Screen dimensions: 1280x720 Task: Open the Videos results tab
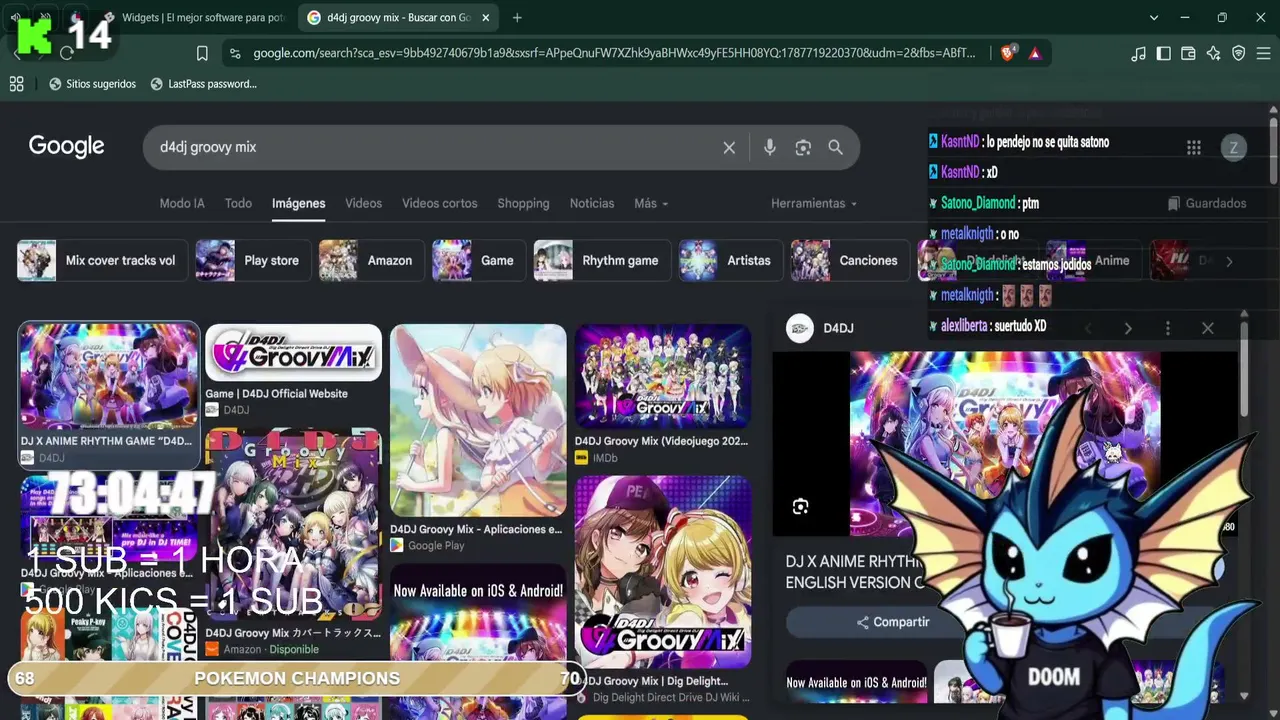click(x=364, y=203)
